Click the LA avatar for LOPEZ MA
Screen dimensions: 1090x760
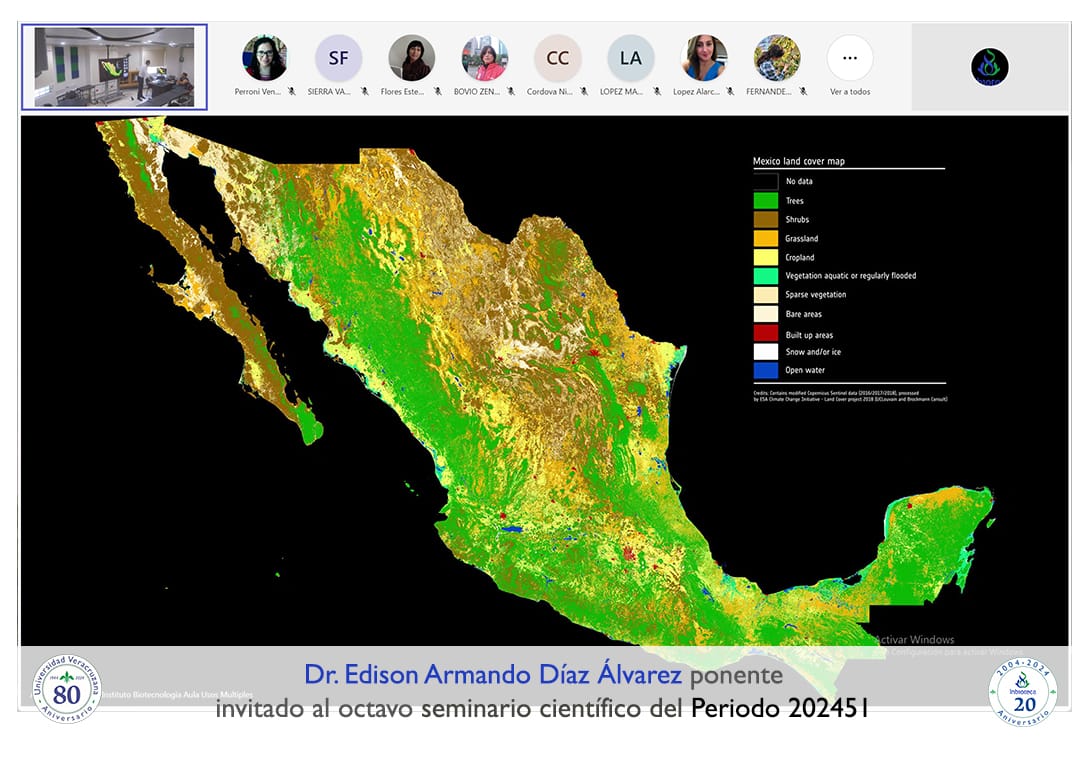click(x=630, y=58)
